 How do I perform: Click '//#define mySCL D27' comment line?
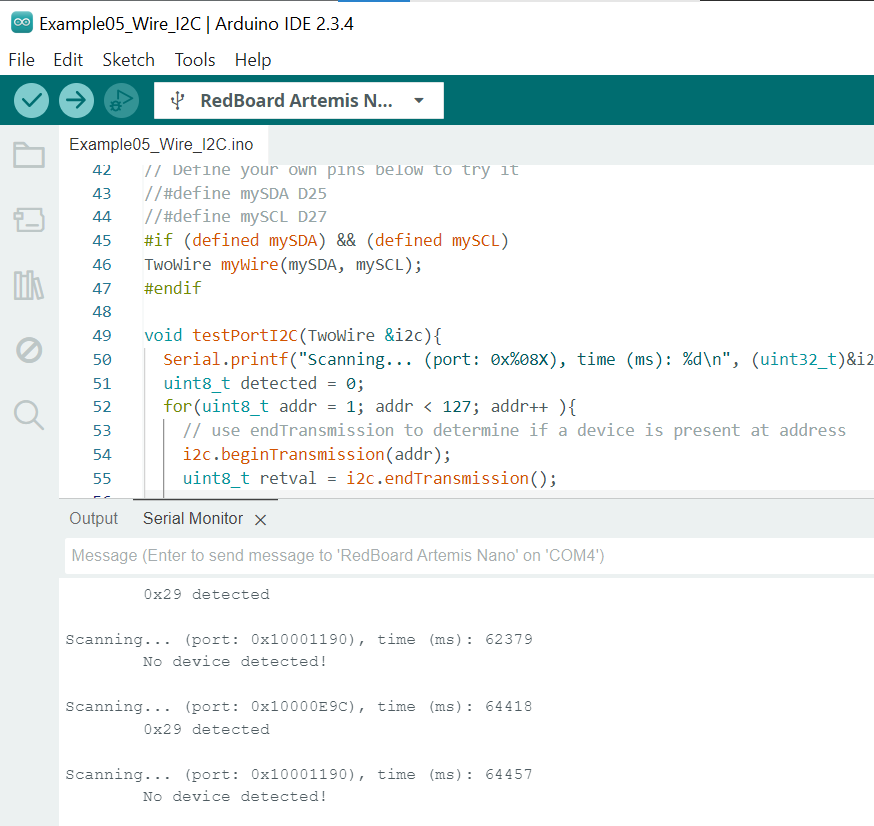click(x=235, y=217)
